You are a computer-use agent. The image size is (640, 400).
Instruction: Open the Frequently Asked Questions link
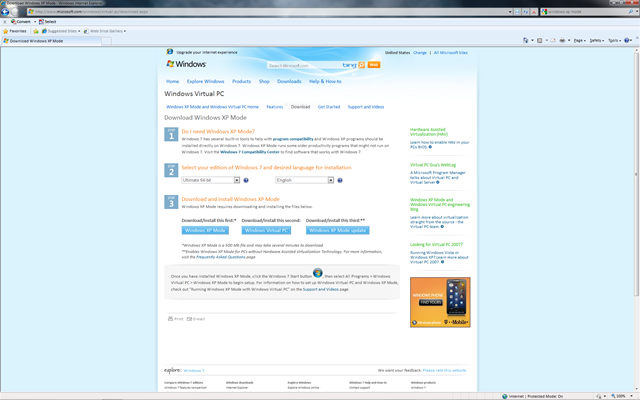[221, 257]
